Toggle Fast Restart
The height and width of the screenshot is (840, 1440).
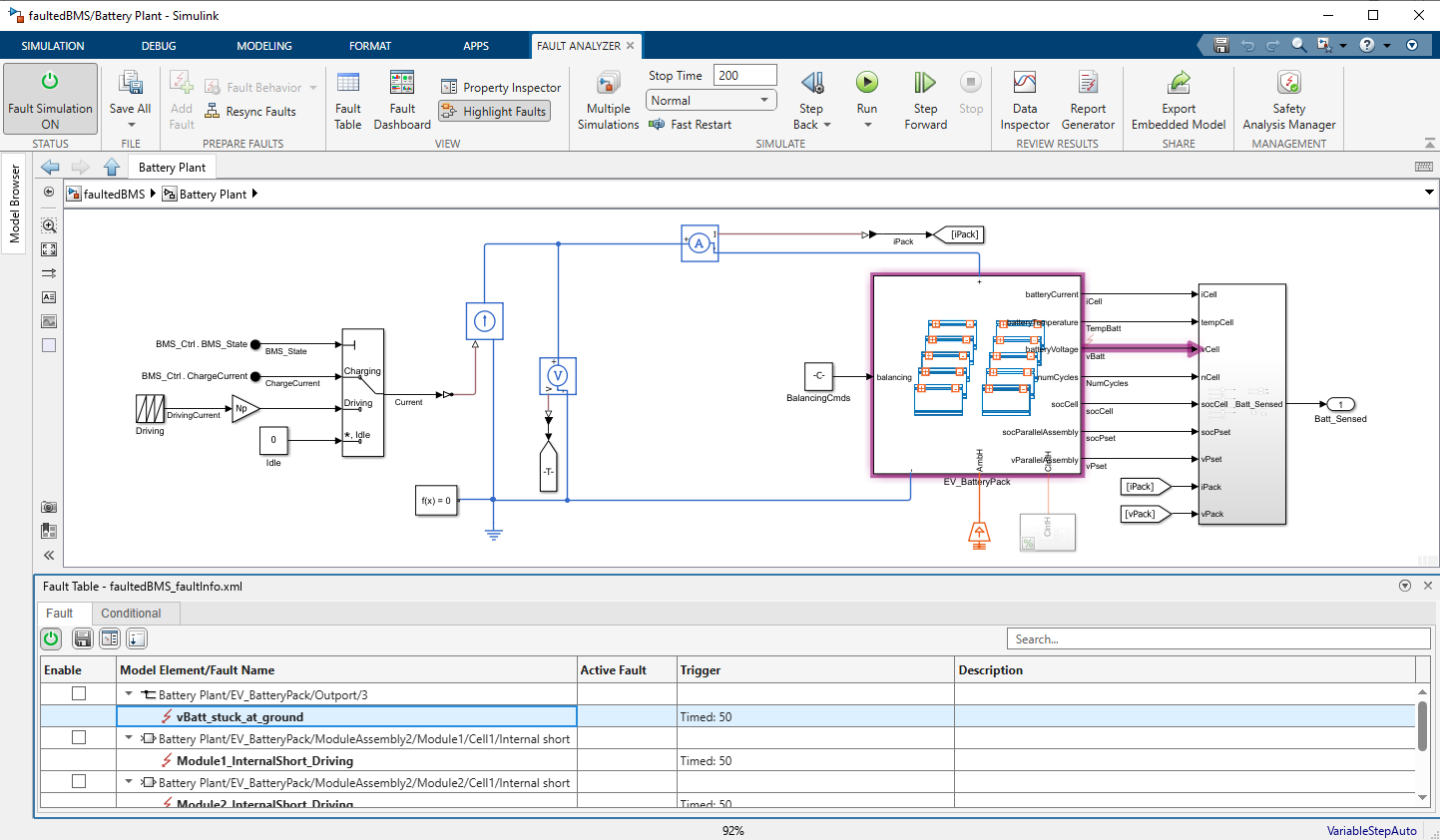pos(690,125)
